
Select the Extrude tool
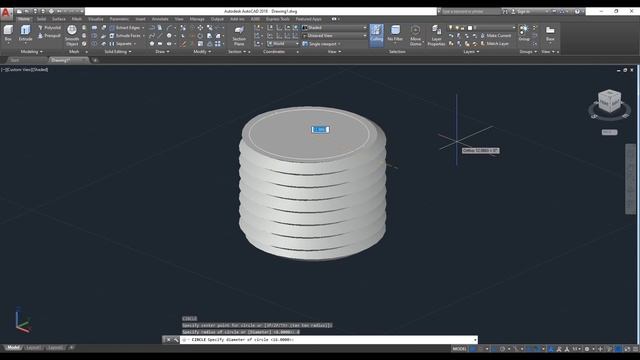25,34
